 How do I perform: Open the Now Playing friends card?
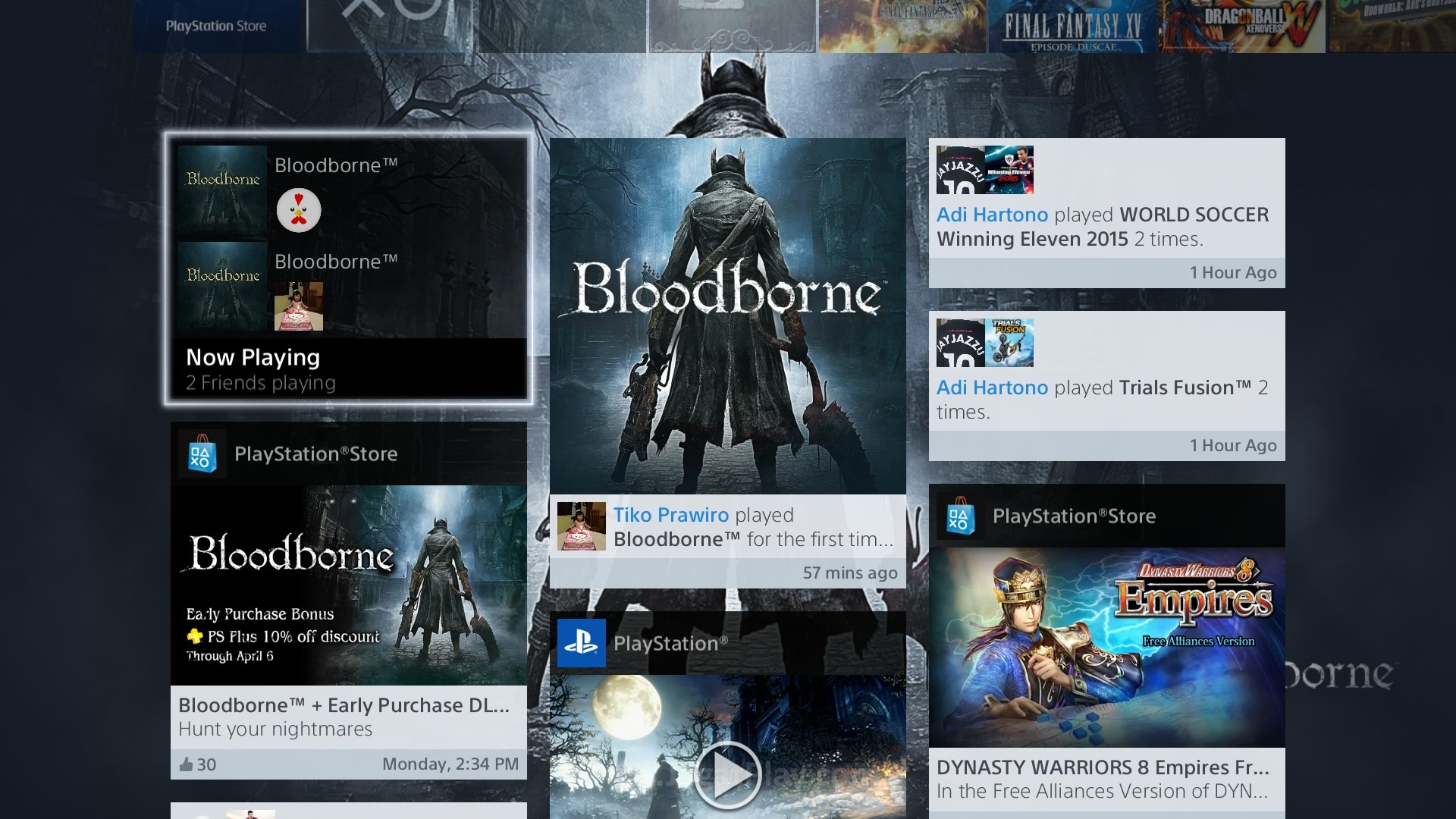pos(349,269)
